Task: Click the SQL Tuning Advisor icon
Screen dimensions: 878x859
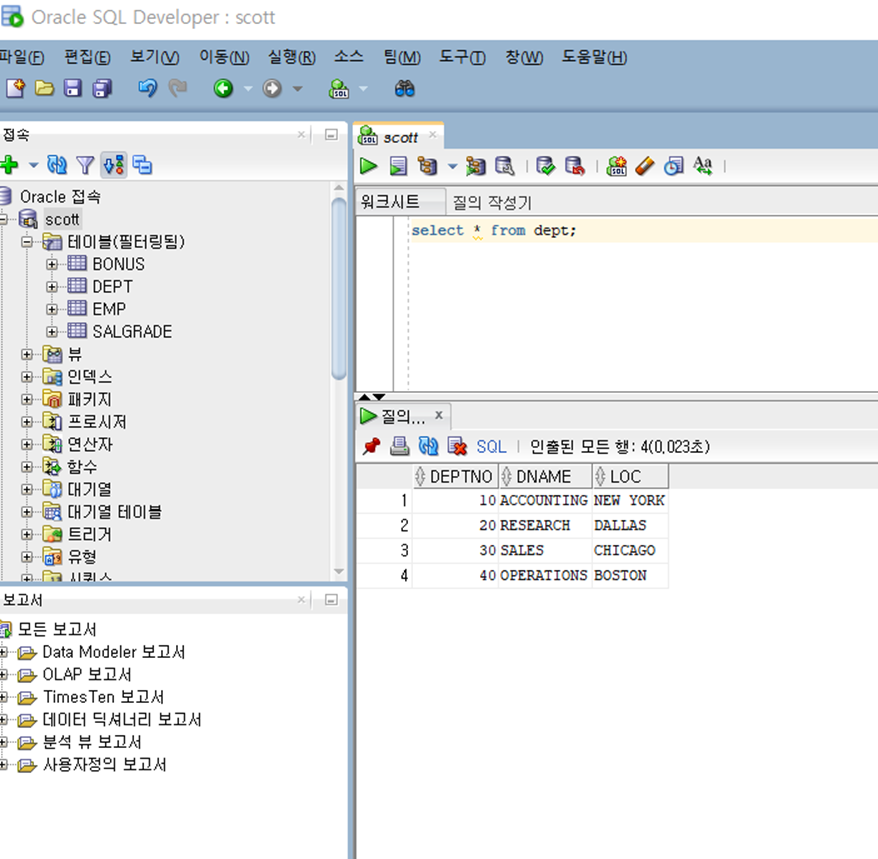Action: point(505,166)
